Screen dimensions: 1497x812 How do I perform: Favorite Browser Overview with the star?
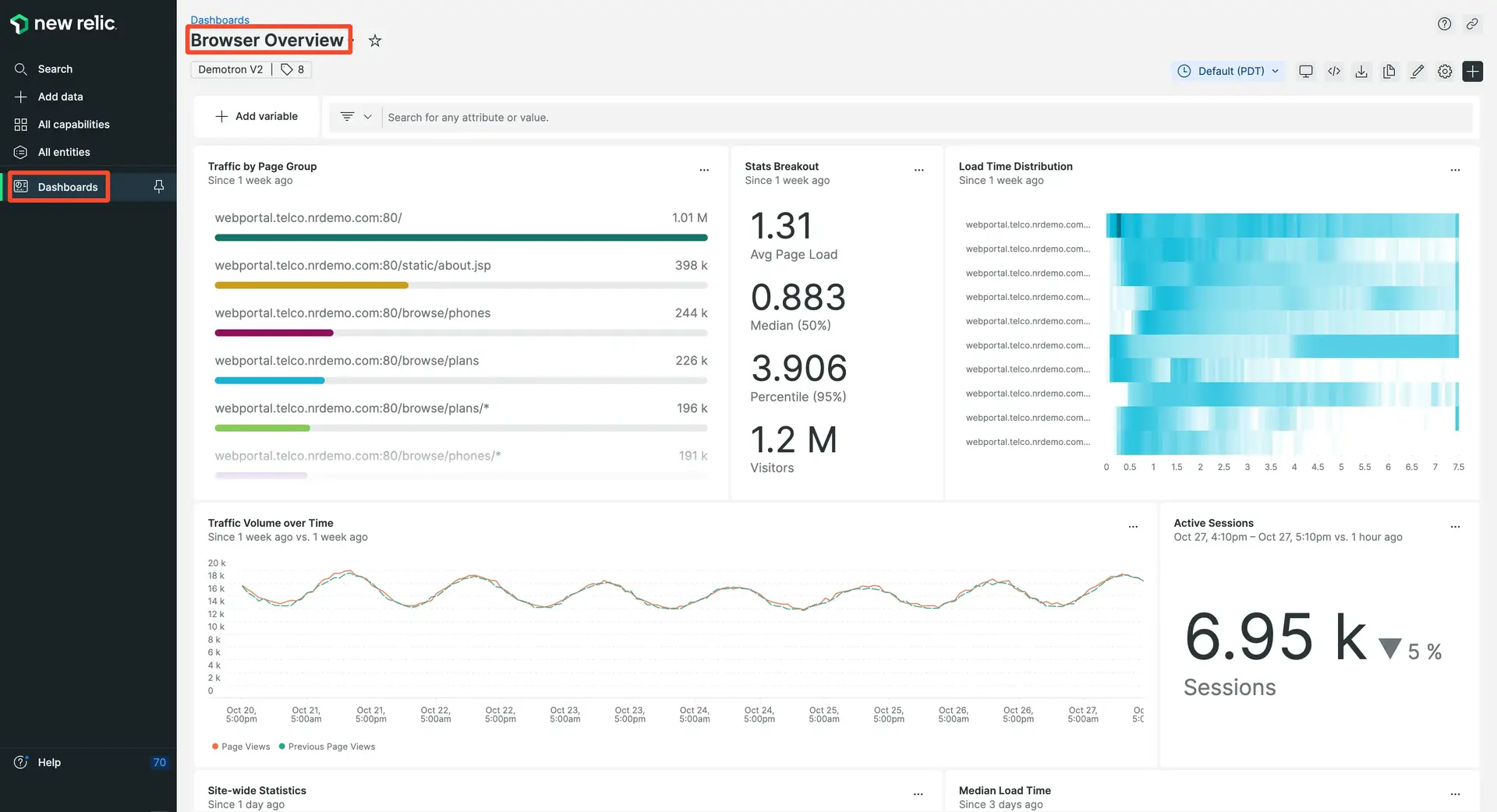[375, 41]
